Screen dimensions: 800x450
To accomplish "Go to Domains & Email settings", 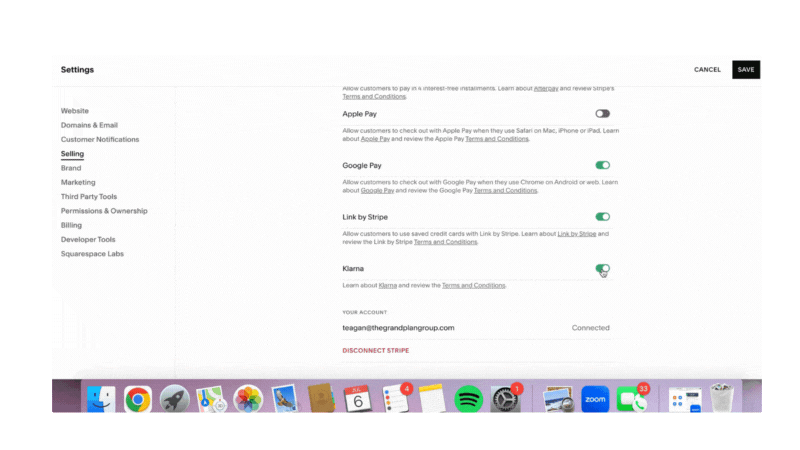I will 89,125.
